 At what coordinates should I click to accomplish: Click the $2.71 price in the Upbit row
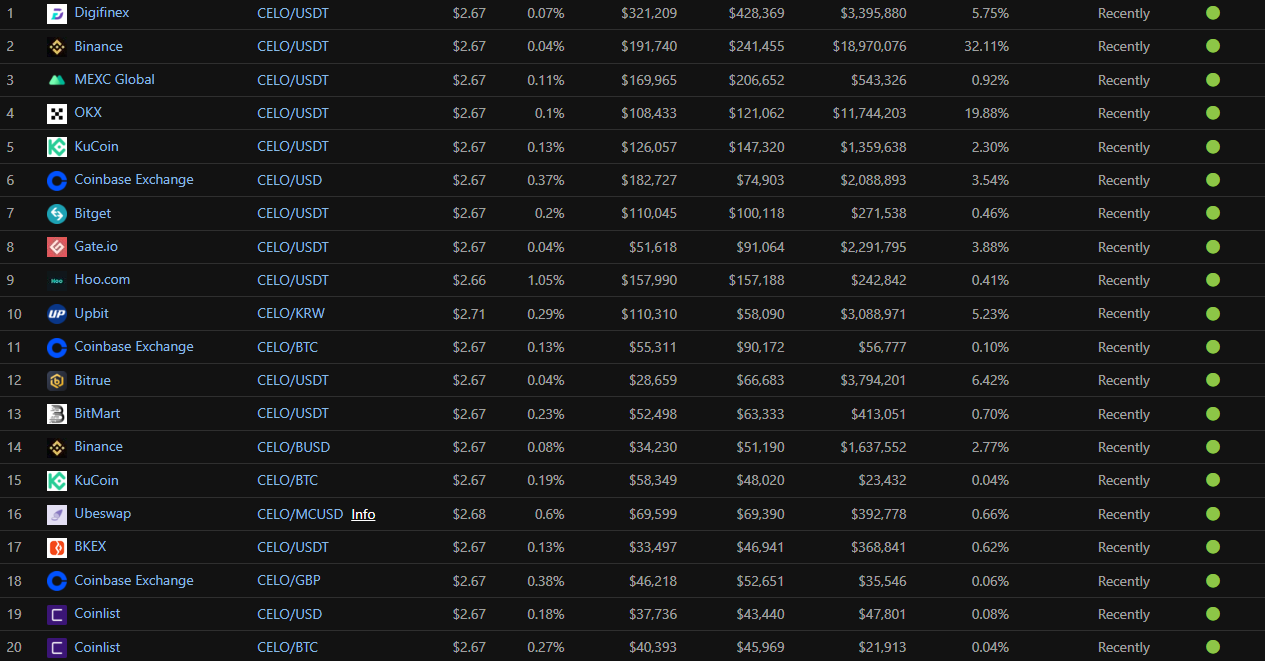[x=469, y=314]
